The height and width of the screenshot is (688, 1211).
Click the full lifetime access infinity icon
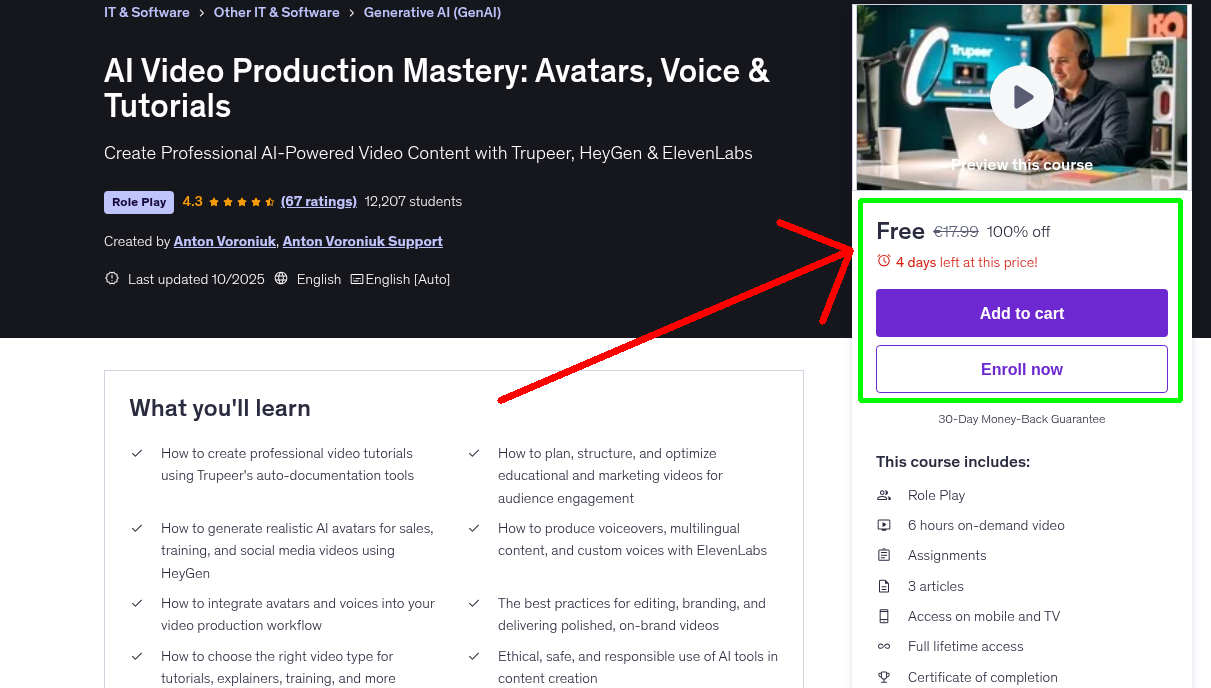coord(884,646)
